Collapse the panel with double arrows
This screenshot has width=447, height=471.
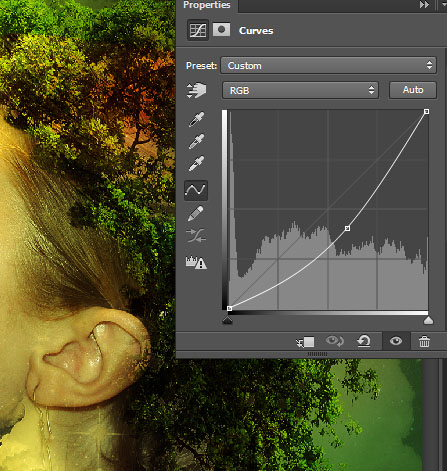pos(424,5)
